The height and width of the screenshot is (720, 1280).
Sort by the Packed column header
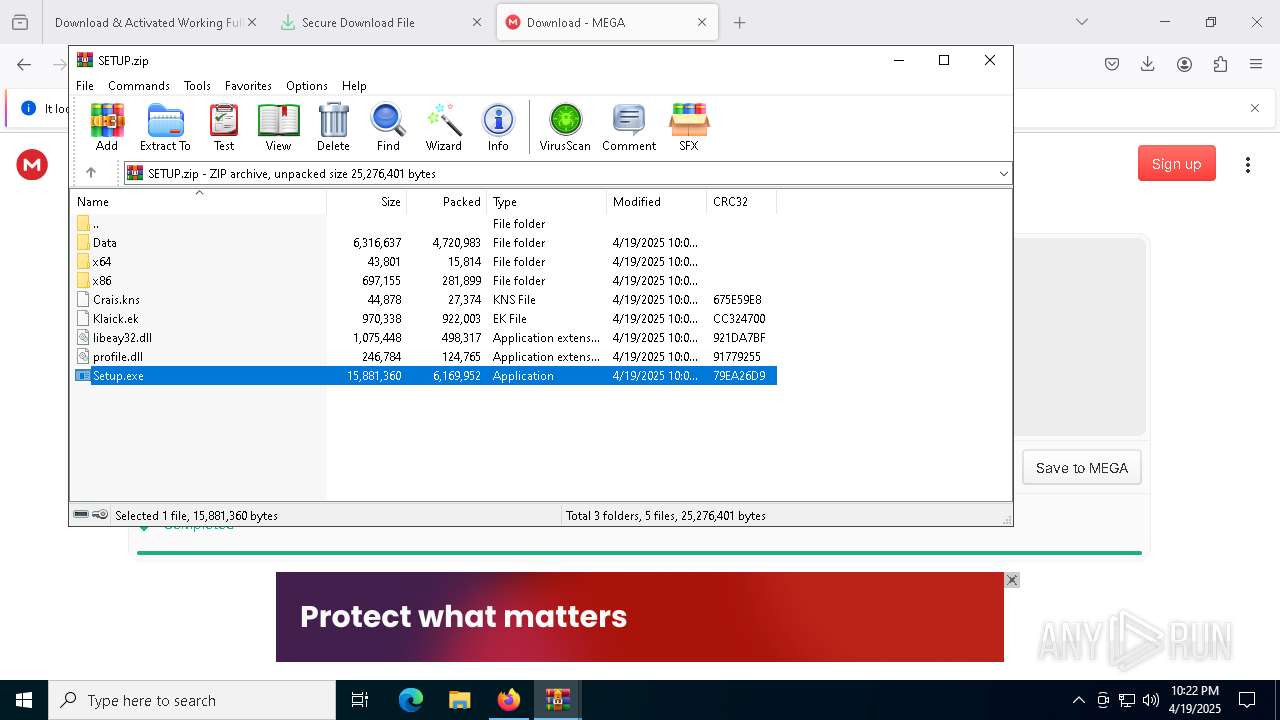tap(447, 201)
